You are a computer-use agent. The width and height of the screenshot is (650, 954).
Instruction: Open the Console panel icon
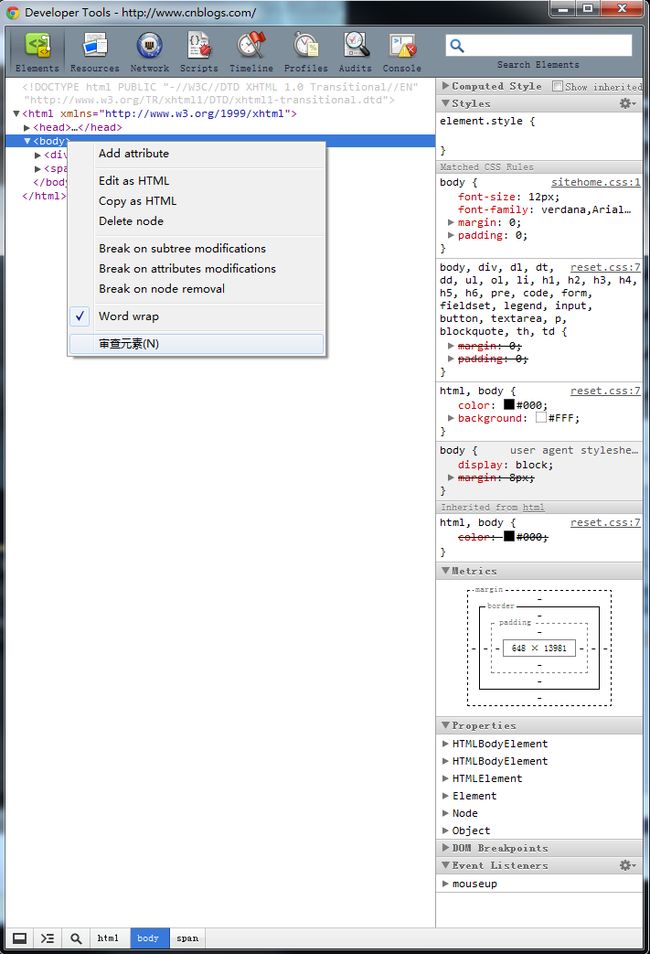pos(402,46)
